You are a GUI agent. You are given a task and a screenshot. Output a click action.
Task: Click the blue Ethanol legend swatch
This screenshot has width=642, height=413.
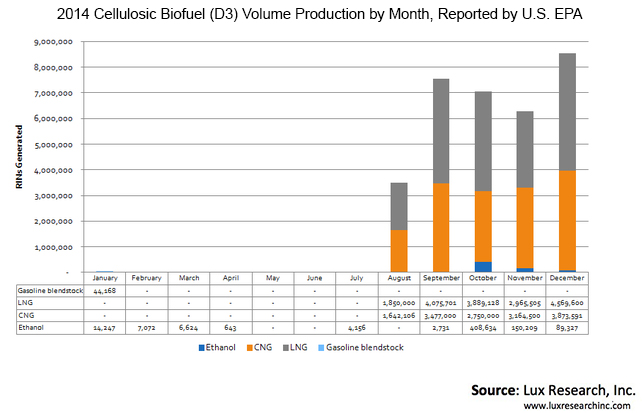tap(201, 348)
